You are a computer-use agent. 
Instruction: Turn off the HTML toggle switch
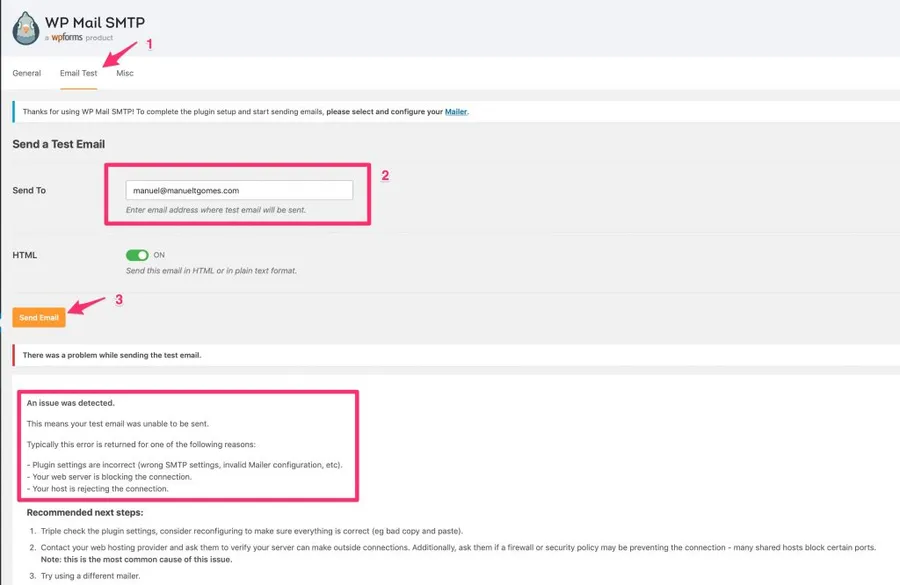137,255
